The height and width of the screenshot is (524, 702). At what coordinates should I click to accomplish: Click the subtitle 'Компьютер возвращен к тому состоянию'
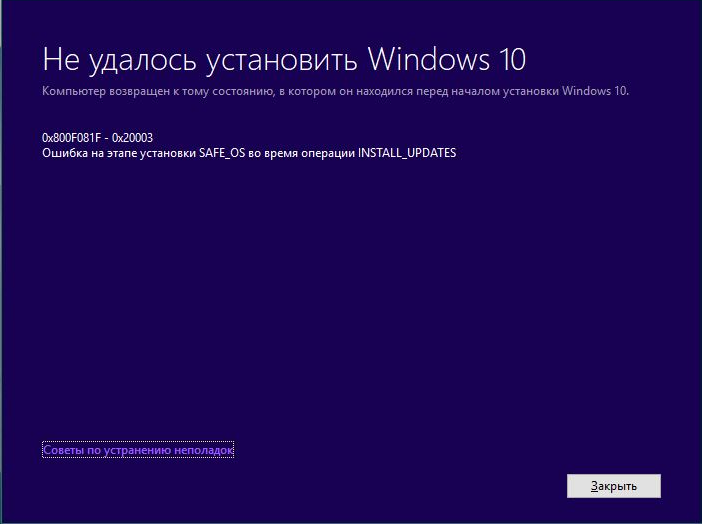click(158, 91)
